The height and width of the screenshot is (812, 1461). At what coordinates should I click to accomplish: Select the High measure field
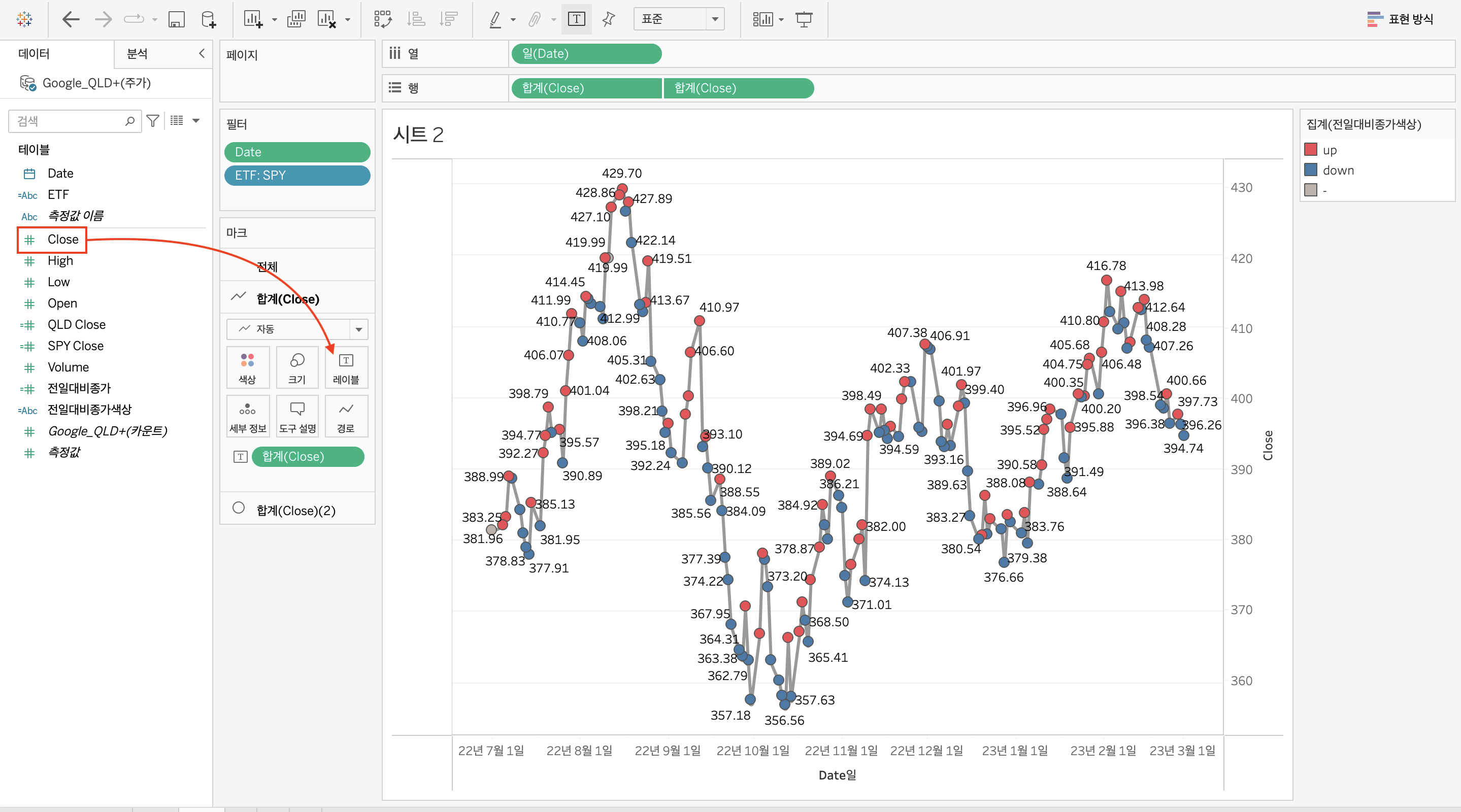(x=60, y=261)
